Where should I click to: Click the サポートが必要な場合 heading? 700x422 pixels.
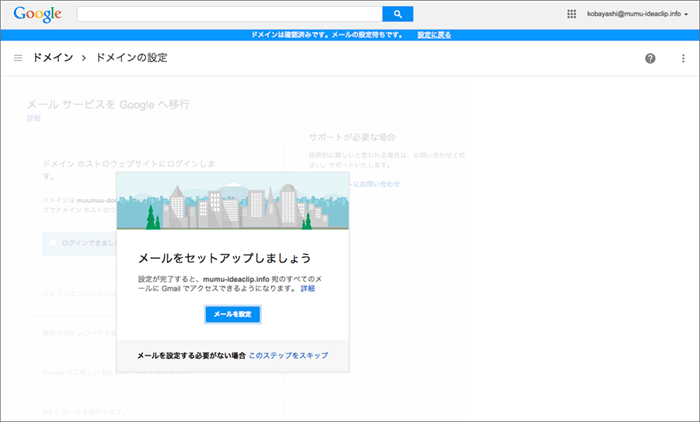(352, 137)
